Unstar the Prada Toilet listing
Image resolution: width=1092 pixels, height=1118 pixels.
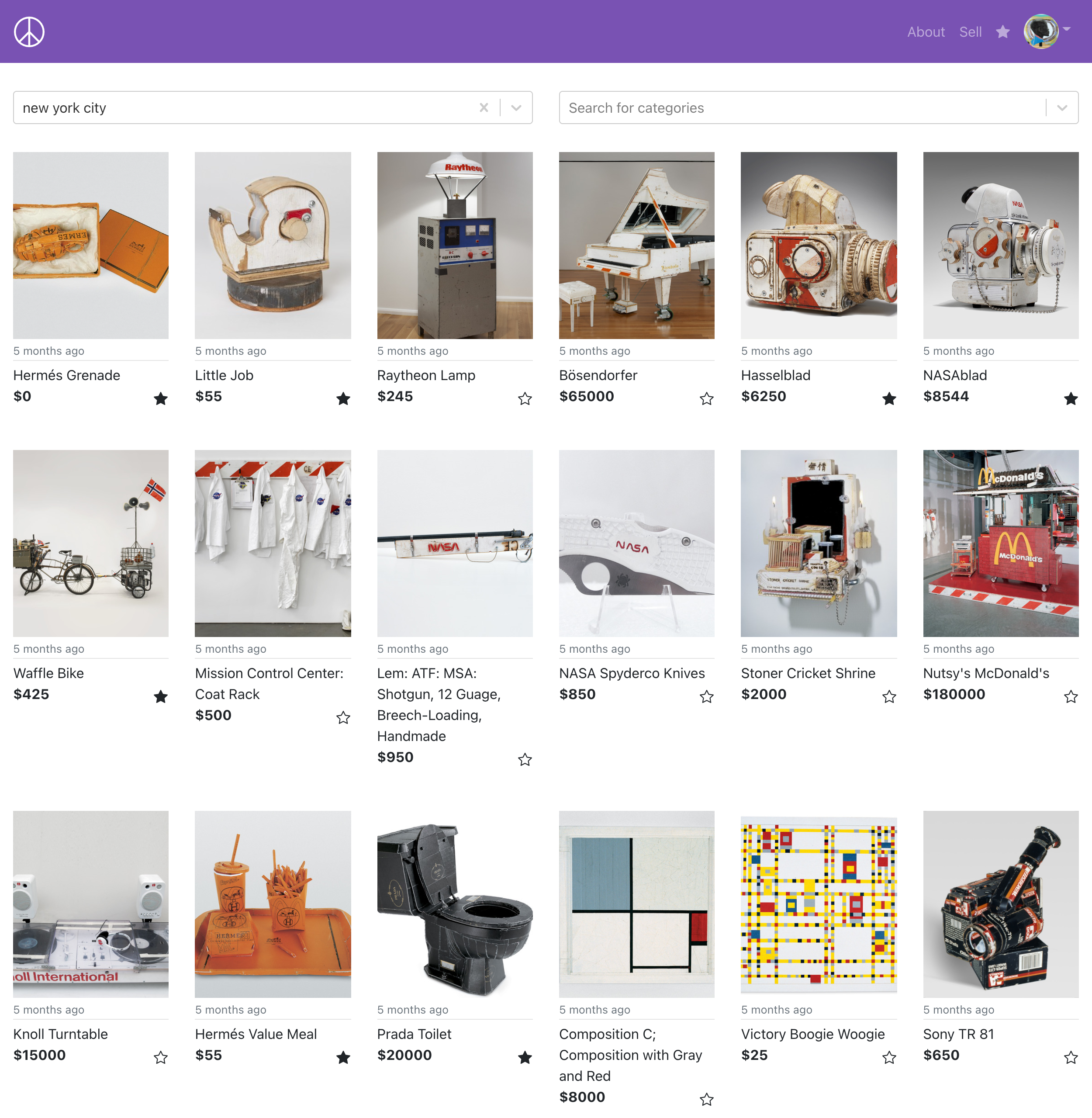pos(525,1057)
